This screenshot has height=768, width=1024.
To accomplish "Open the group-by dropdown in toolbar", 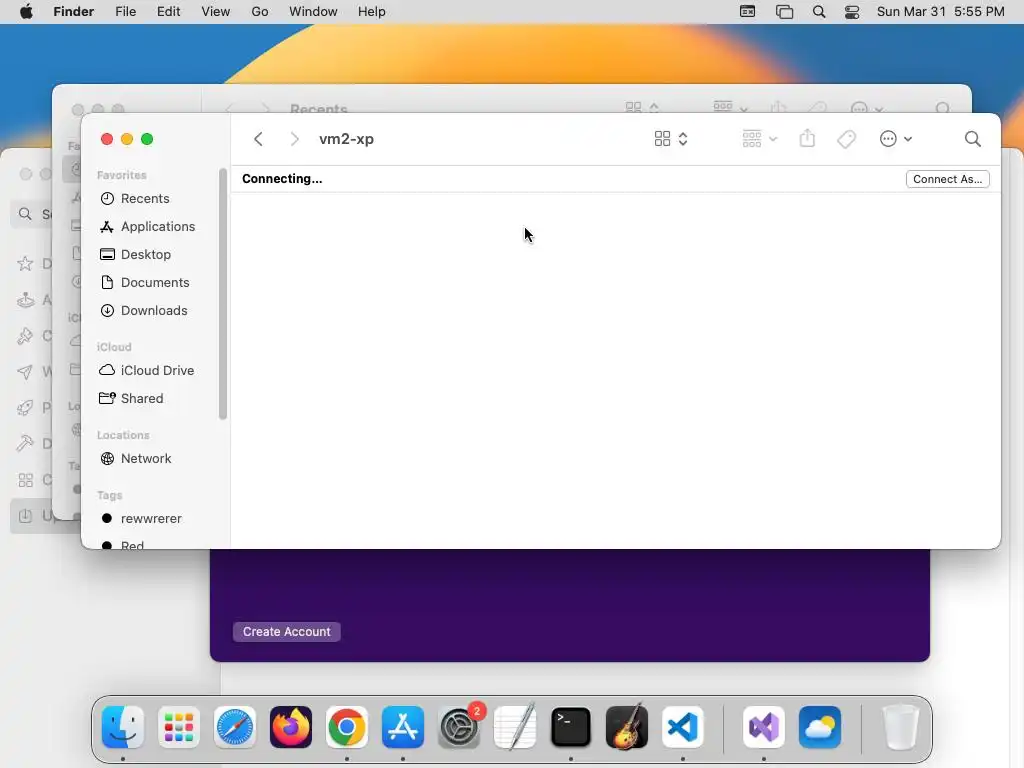I will point(760,138).
